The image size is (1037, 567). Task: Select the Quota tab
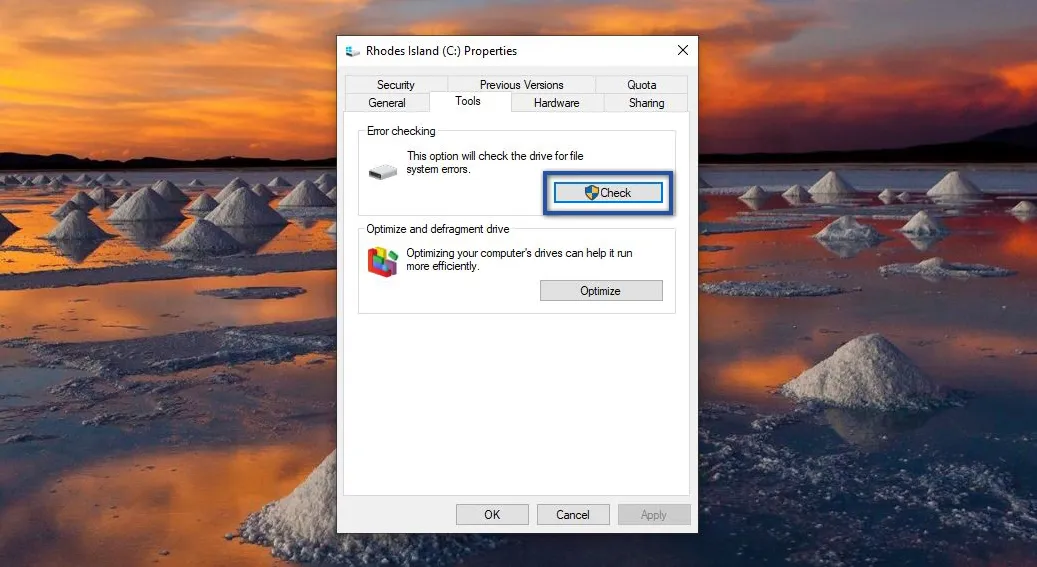(642, 85)
